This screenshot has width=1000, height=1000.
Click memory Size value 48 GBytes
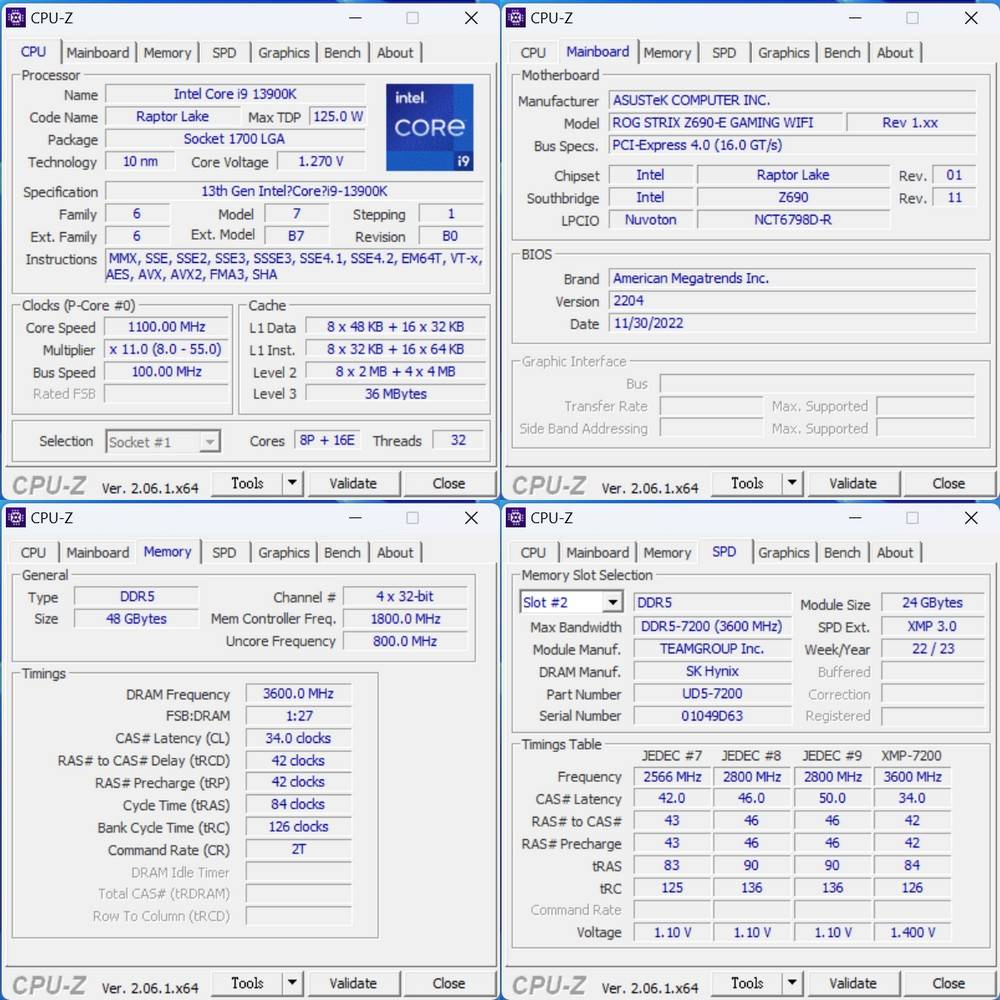[x=136, y=619]
